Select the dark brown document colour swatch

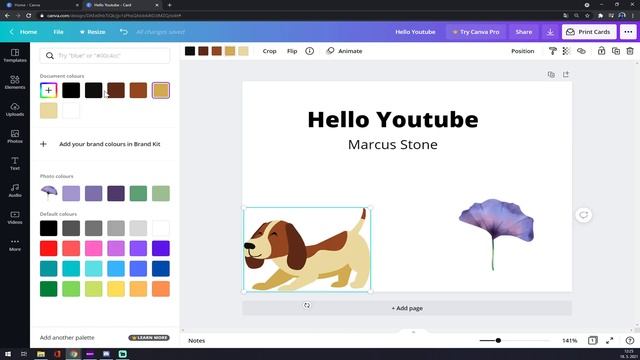click(x=116, y=90)
